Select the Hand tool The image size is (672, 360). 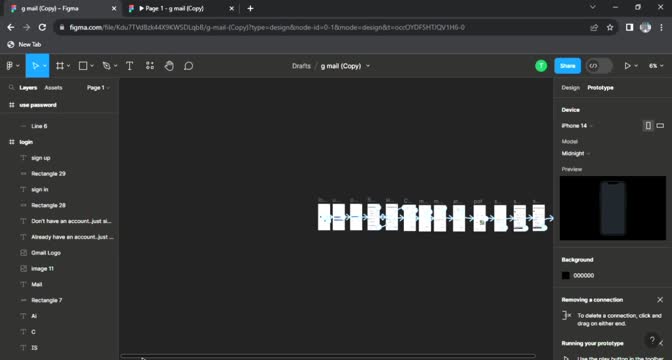pyautogui.click(x=169, y=66)
